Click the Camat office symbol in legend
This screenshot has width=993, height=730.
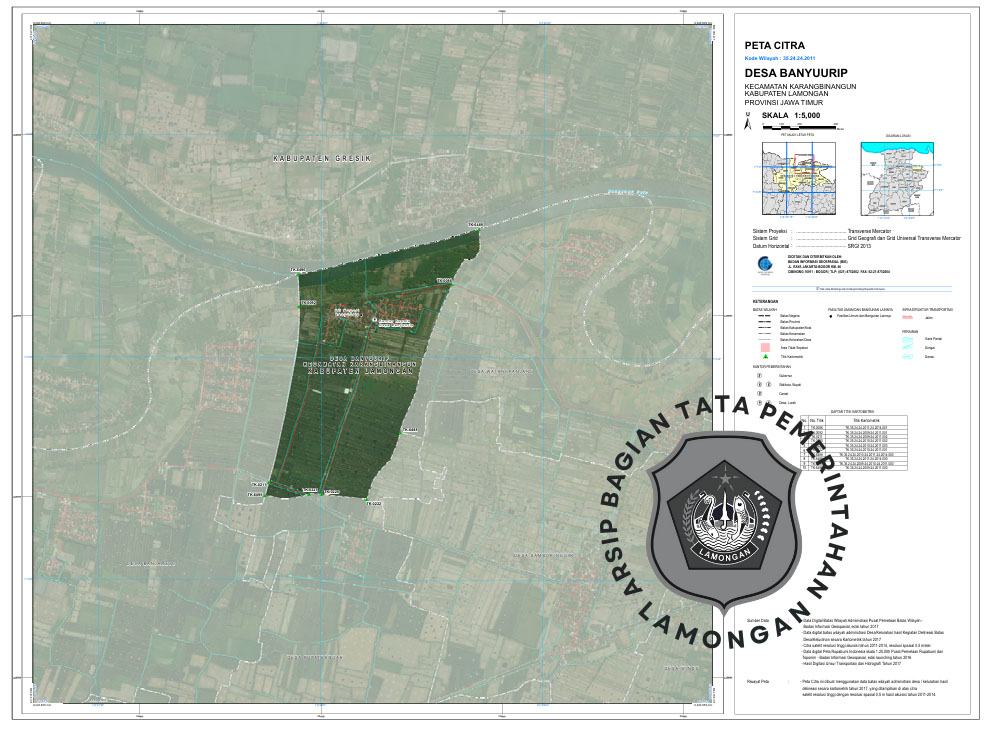(x=759, y=392)
